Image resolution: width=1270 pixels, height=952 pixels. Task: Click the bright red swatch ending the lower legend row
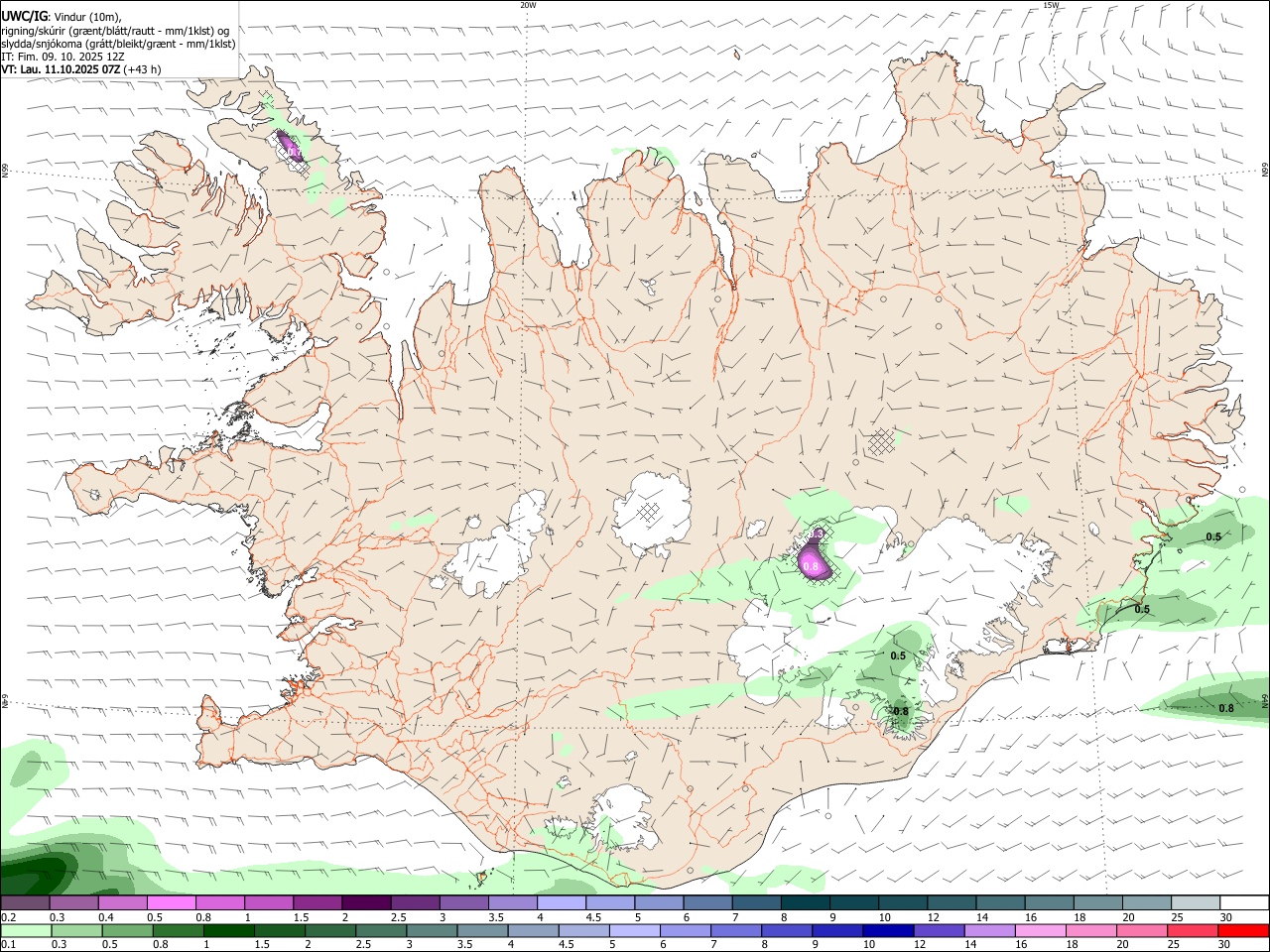click(x=1243, y=930)
